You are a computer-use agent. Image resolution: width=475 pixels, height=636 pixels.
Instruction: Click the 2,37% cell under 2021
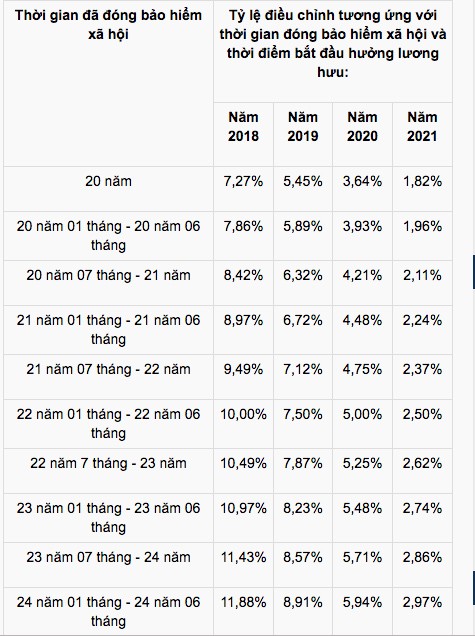[422, 370]
